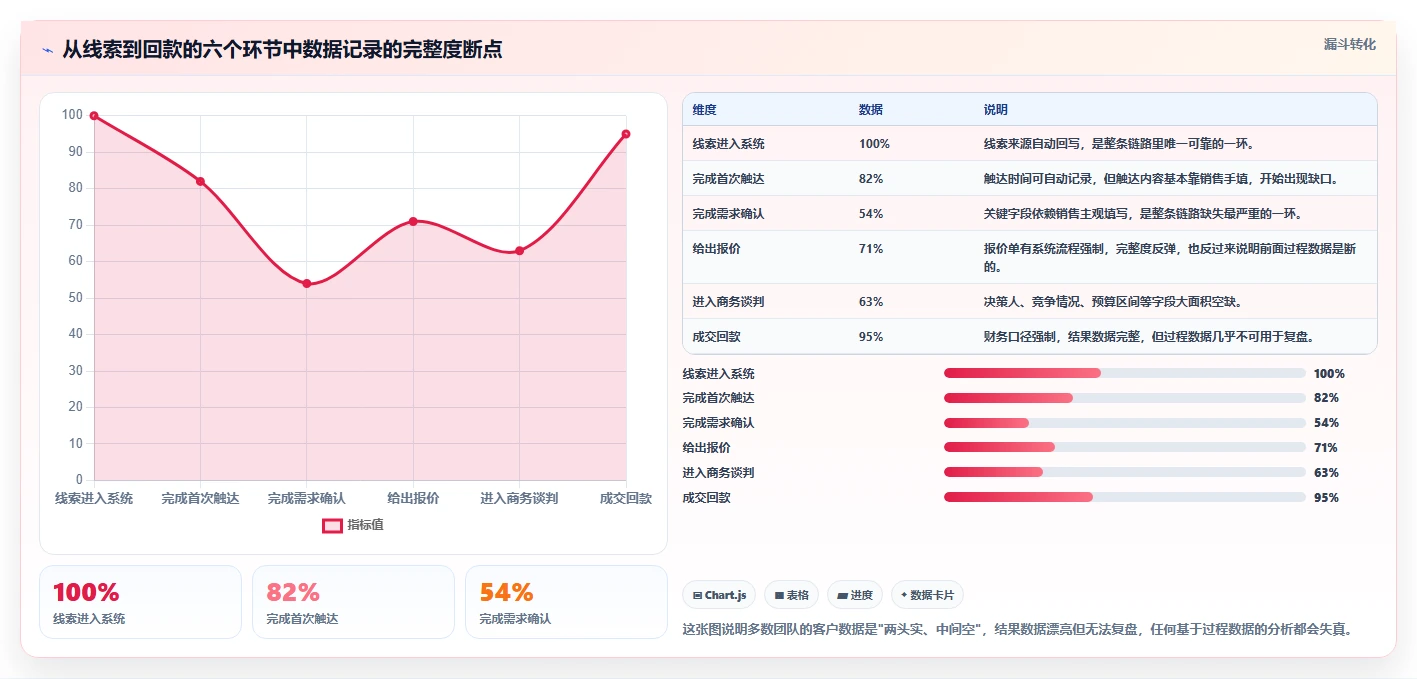Click the Chart.js tag
This screenshot has width=1417, height=679.
719,595
